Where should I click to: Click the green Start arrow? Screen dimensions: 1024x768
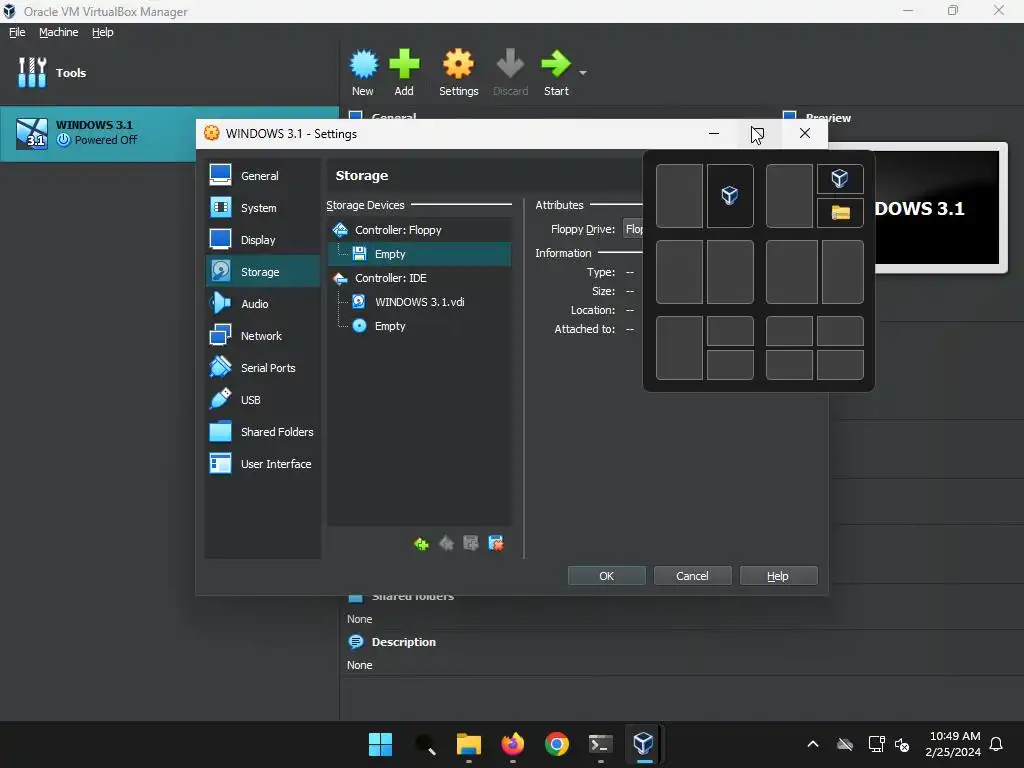pos(556,64)
